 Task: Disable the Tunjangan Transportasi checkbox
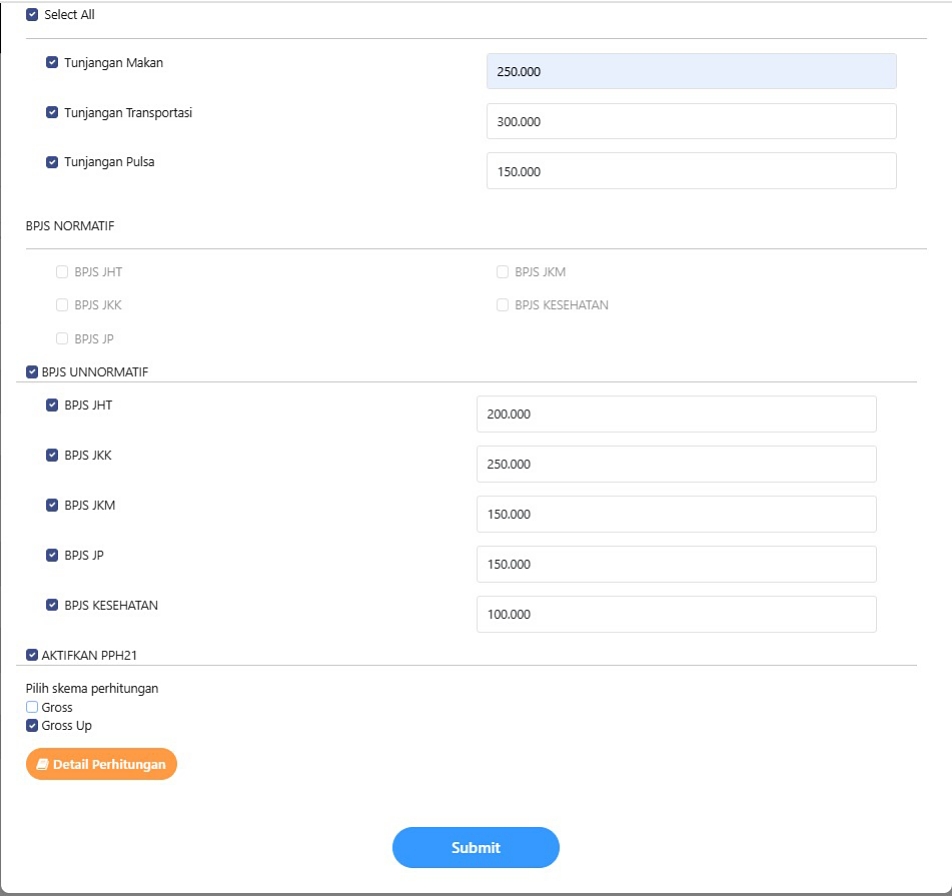coord(52,112)
